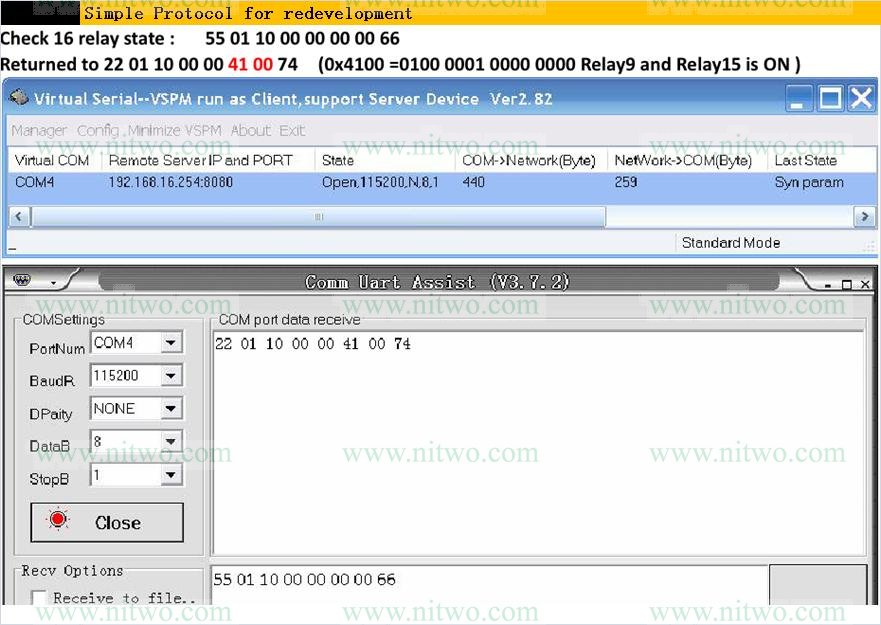The width and height of the screenshot is (881, 625).
Task: Click the horizontal scrollbar thumb under the COM list
Action: coord(317,215)
